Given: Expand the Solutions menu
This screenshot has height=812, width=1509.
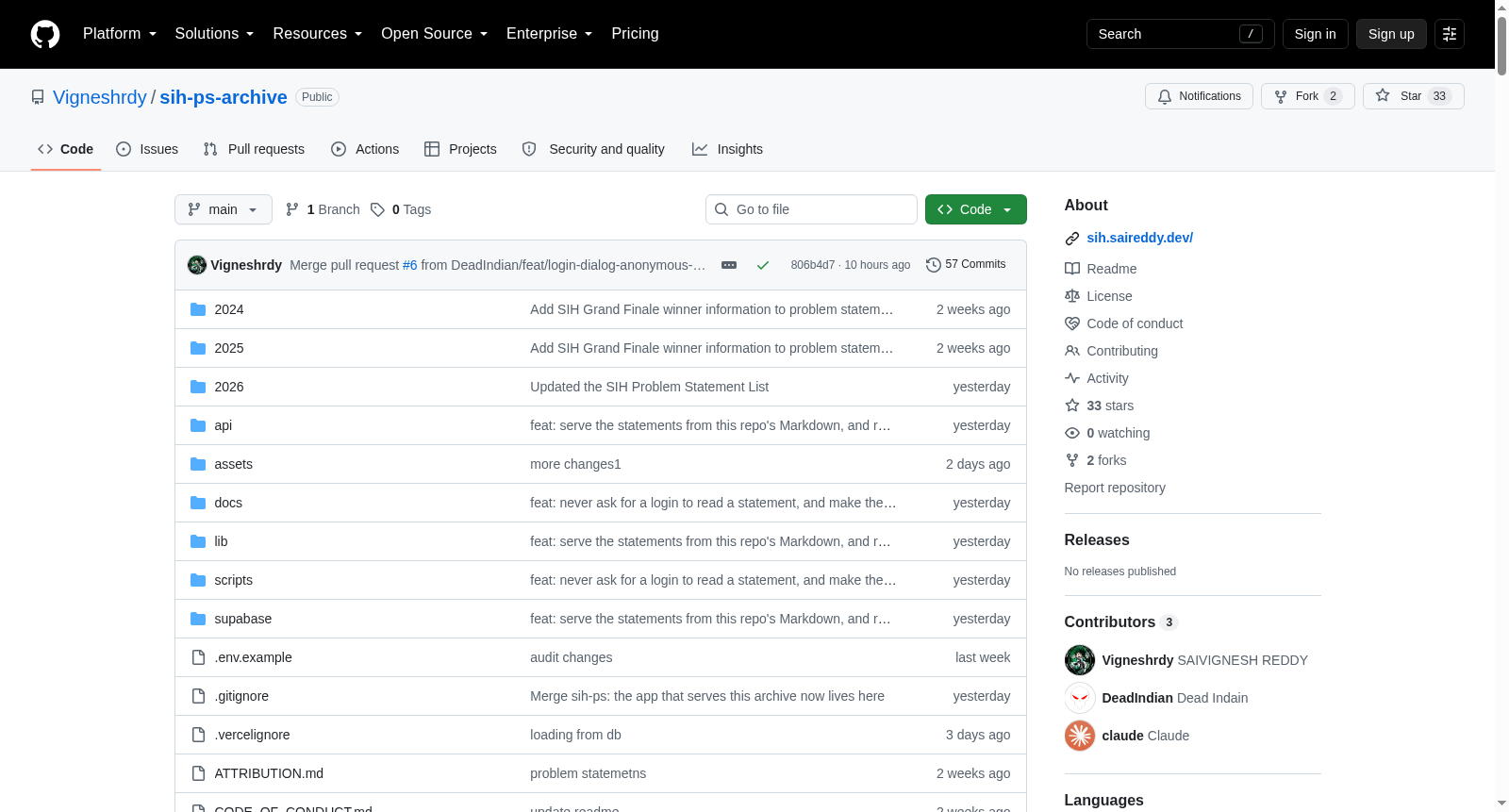Looking at the screenshot, I should point(214,34).
